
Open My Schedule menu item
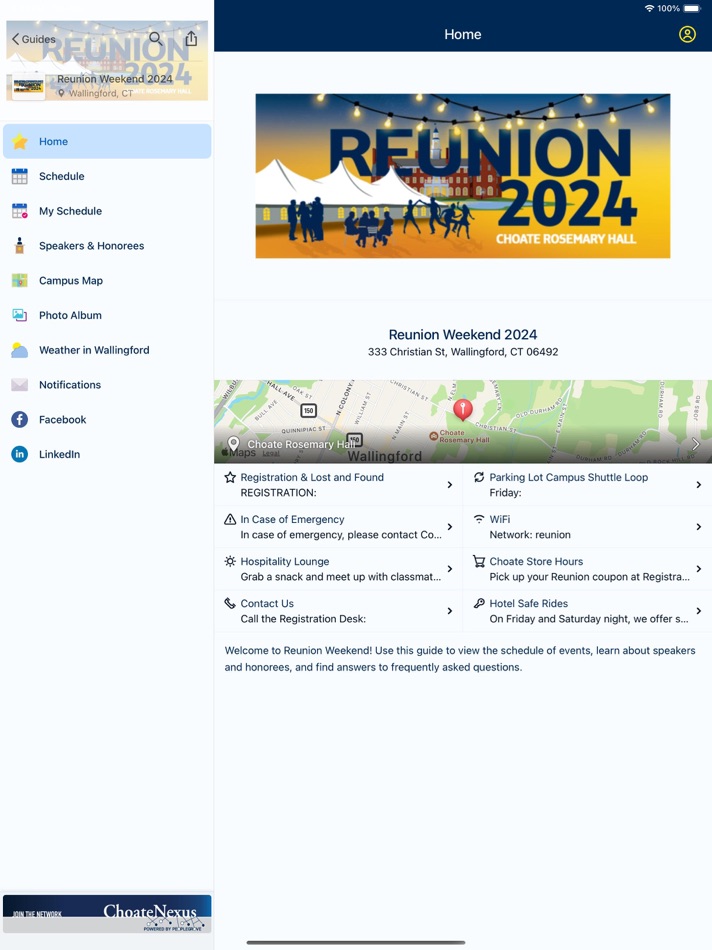(x=107, y=211)
